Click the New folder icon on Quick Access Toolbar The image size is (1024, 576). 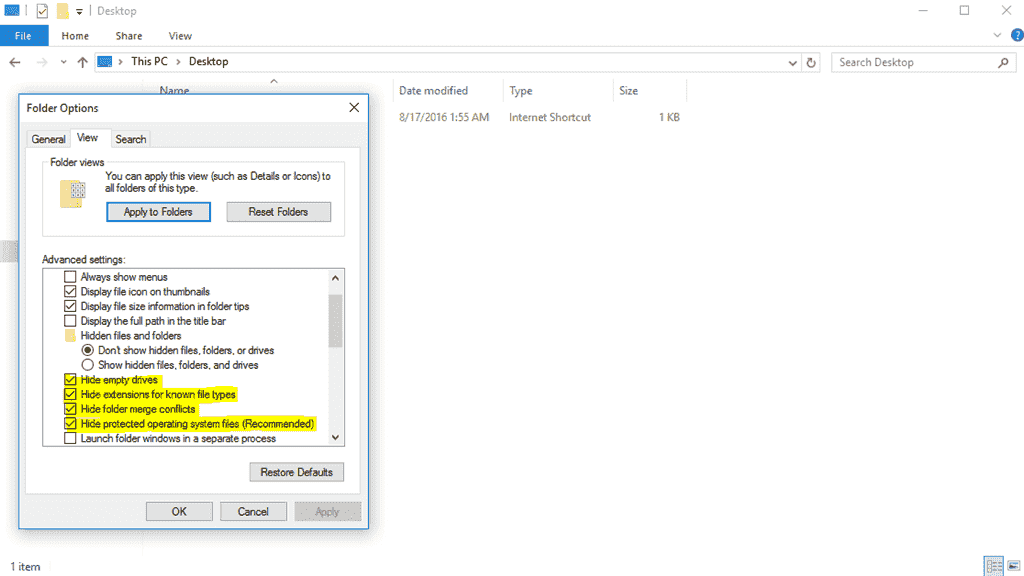tap(61, 10)
